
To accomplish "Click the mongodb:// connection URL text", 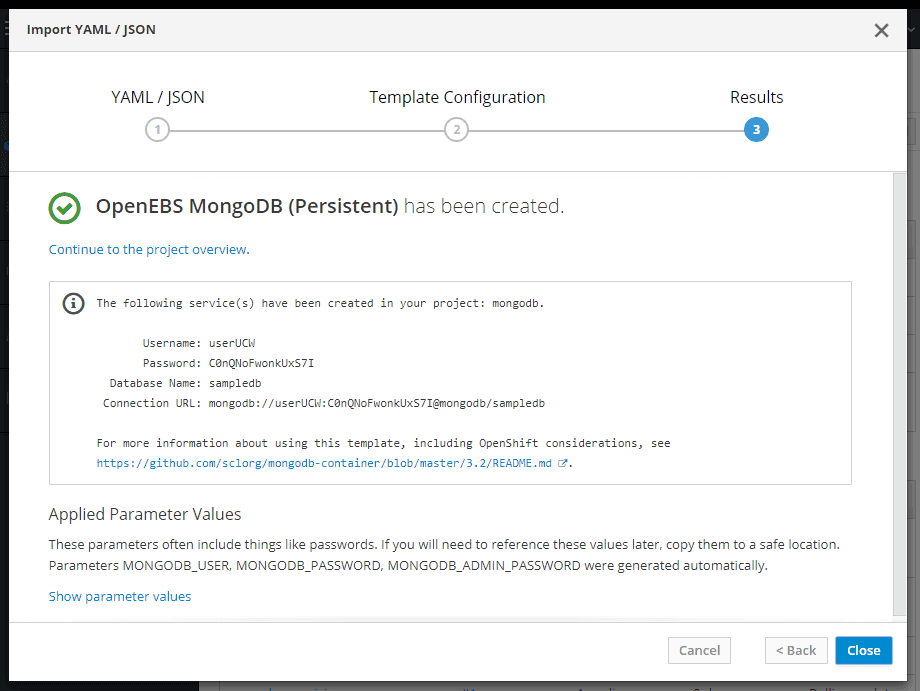I will [x=377, y=403].
